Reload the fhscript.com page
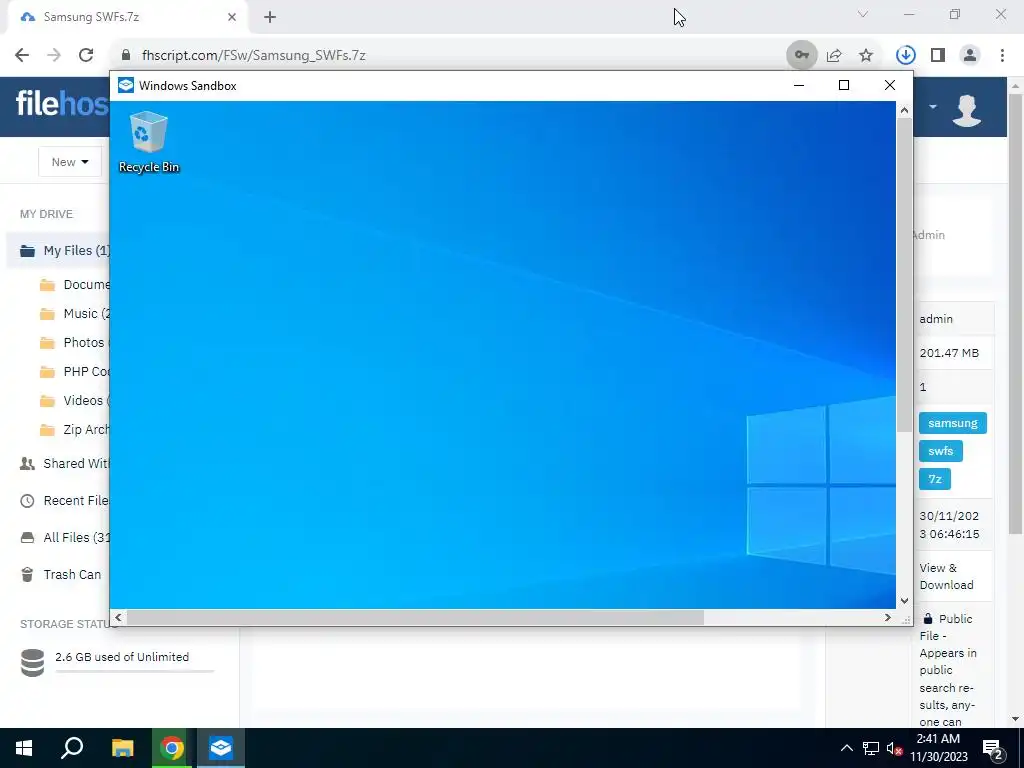The height and width of the screenshot is (768, 1024). [x=86, y=56]
